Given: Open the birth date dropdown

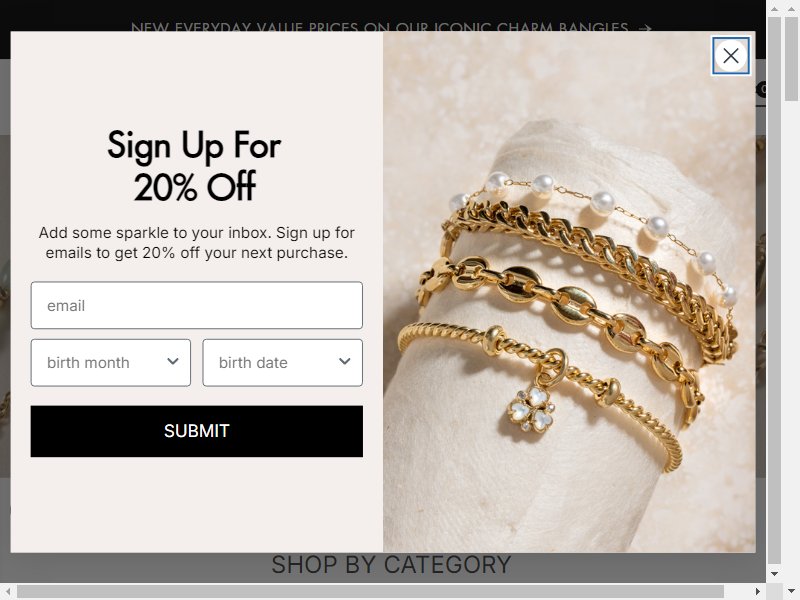Looking at the screenshot, I should pyautogui.click(x=282, y=363).
